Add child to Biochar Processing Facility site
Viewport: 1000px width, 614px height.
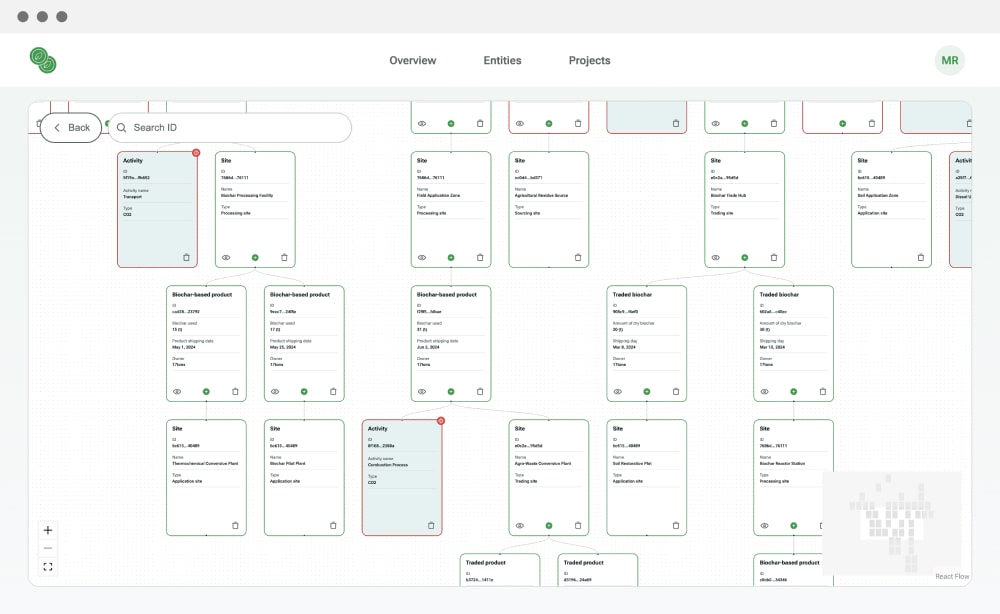255,258
